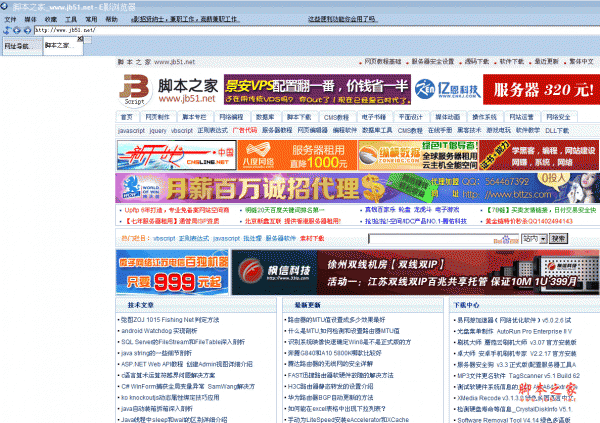Open the 网络安全 navigation tab
The width and height of the screenshot is (600, 423).
point(558,117)
